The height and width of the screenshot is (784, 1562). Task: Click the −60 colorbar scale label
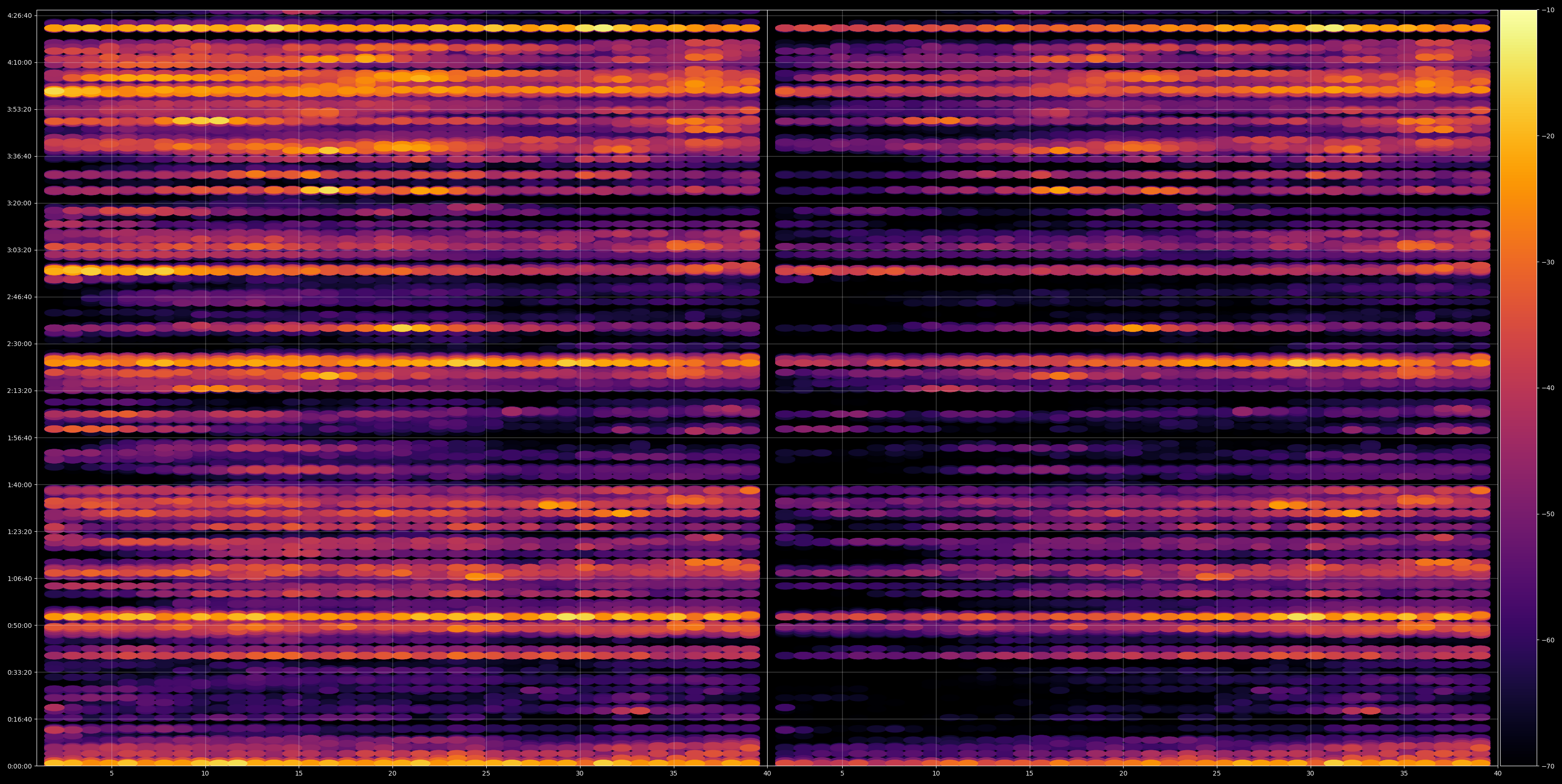[1548, 641]
